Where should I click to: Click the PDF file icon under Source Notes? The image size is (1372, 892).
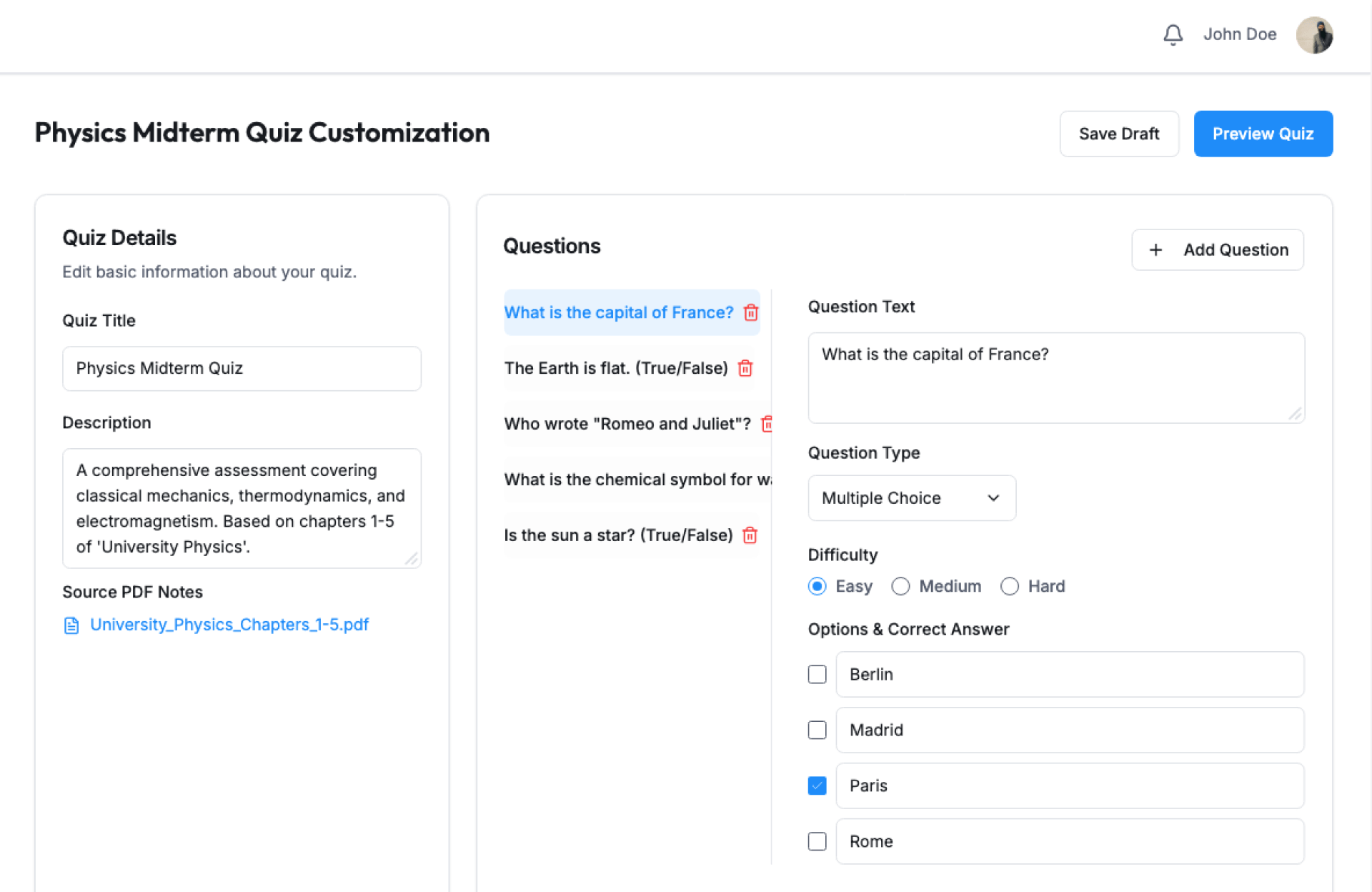pos(71,625)
